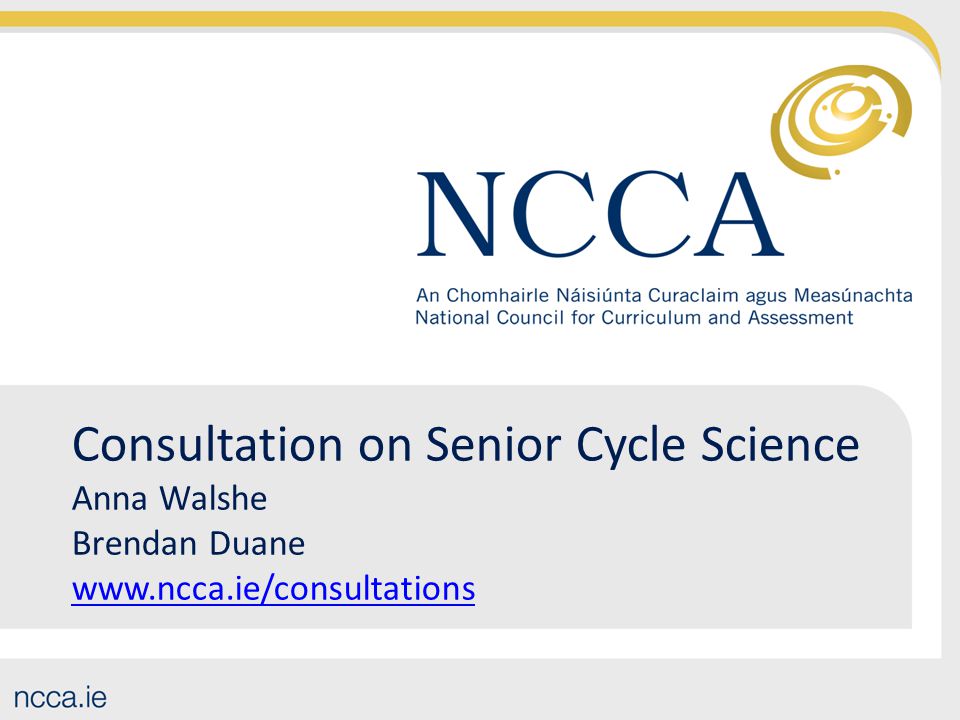
Task: Click the presenter name Anna Walshe
Action: (x=170, y=498)
